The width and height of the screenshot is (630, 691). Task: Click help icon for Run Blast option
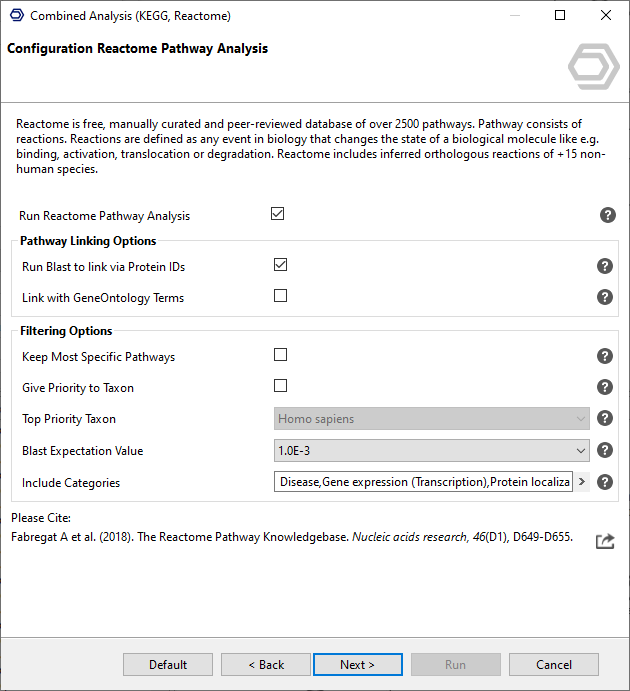pyautogui.click(x=604, y=266)
